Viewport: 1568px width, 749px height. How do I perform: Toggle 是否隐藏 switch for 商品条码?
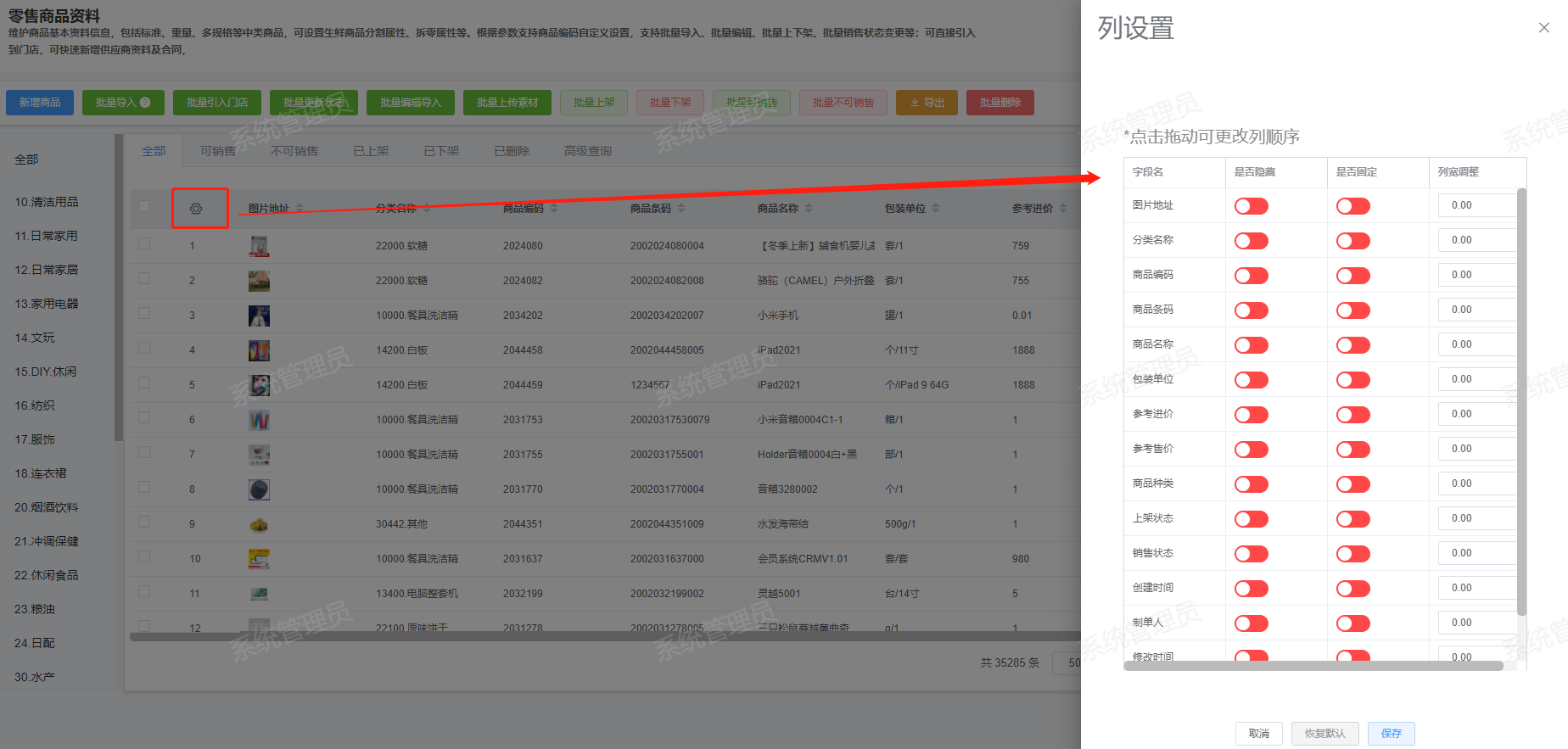click(1252, 310)
